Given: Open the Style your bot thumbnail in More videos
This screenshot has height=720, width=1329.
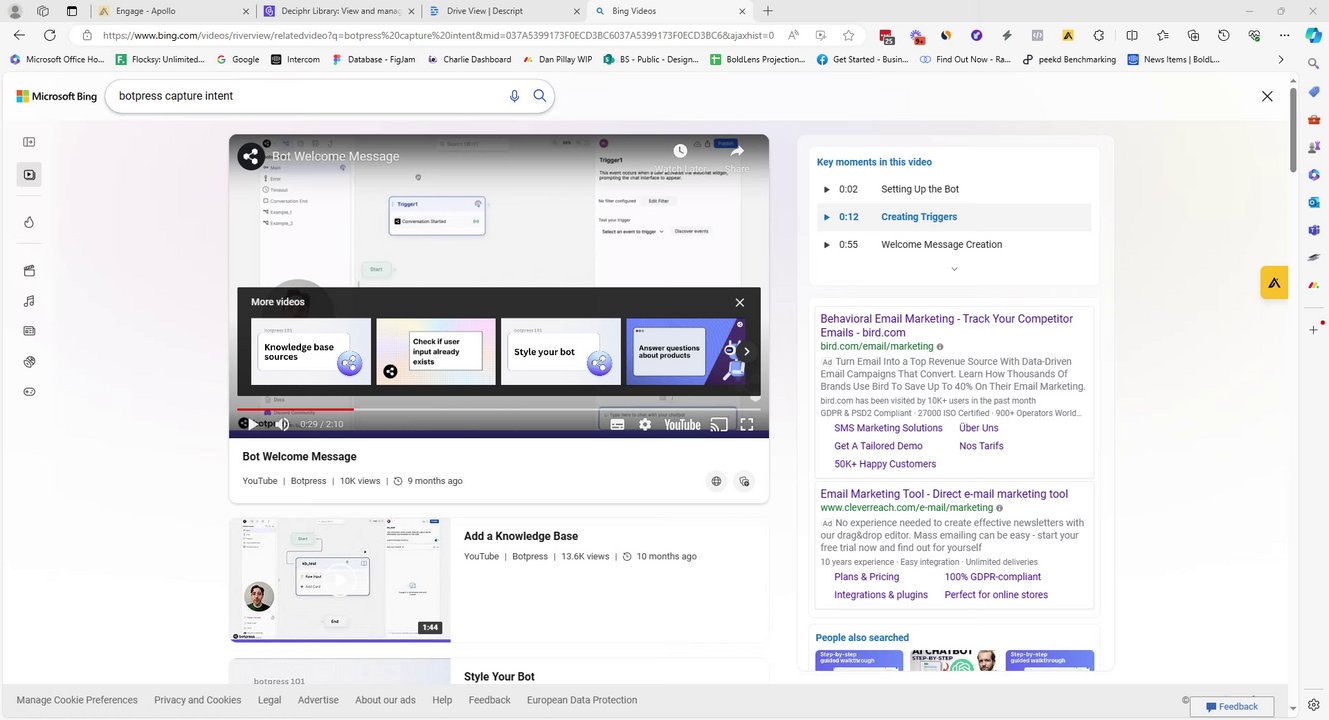Looking at the screenshot, I should pos(561,351).
